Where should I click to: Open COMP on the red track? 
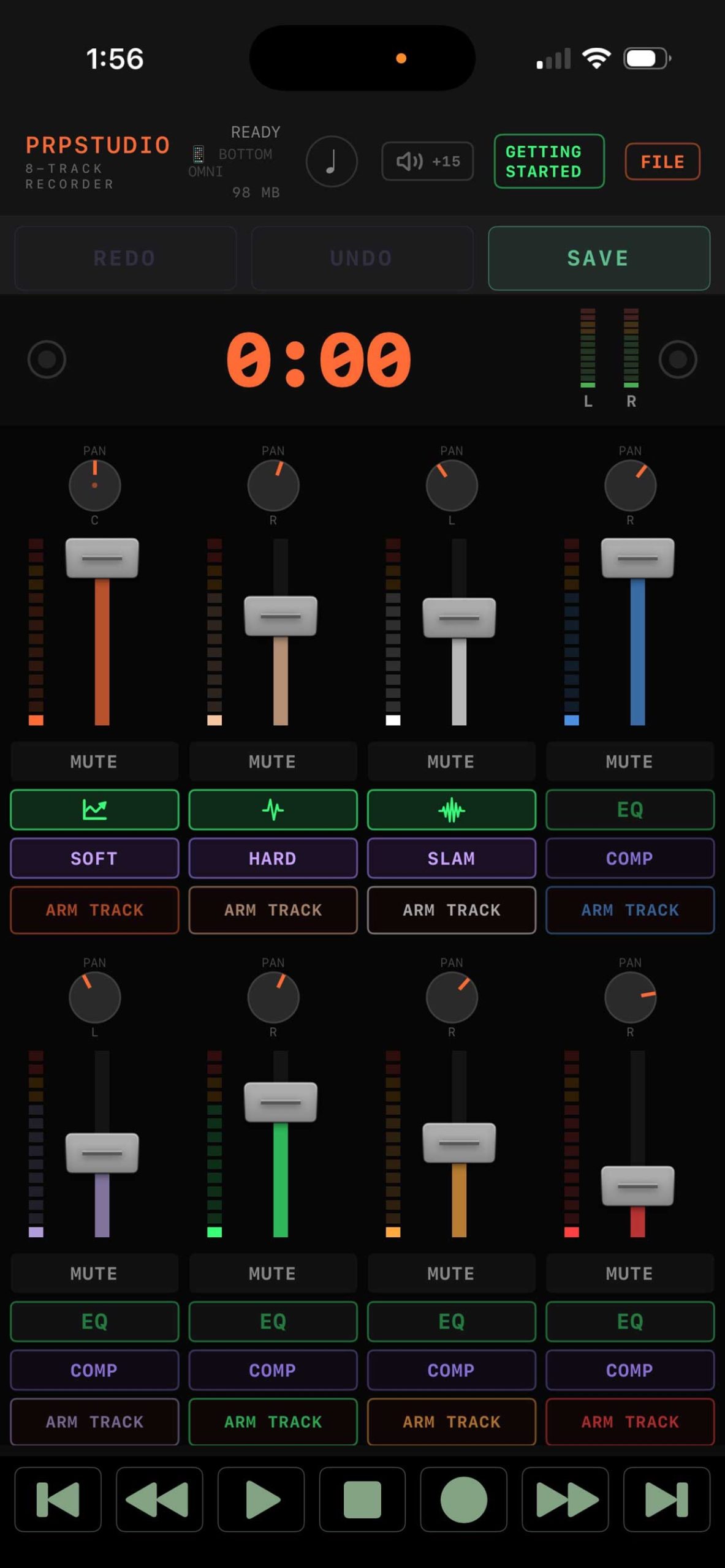point(630,1370)
